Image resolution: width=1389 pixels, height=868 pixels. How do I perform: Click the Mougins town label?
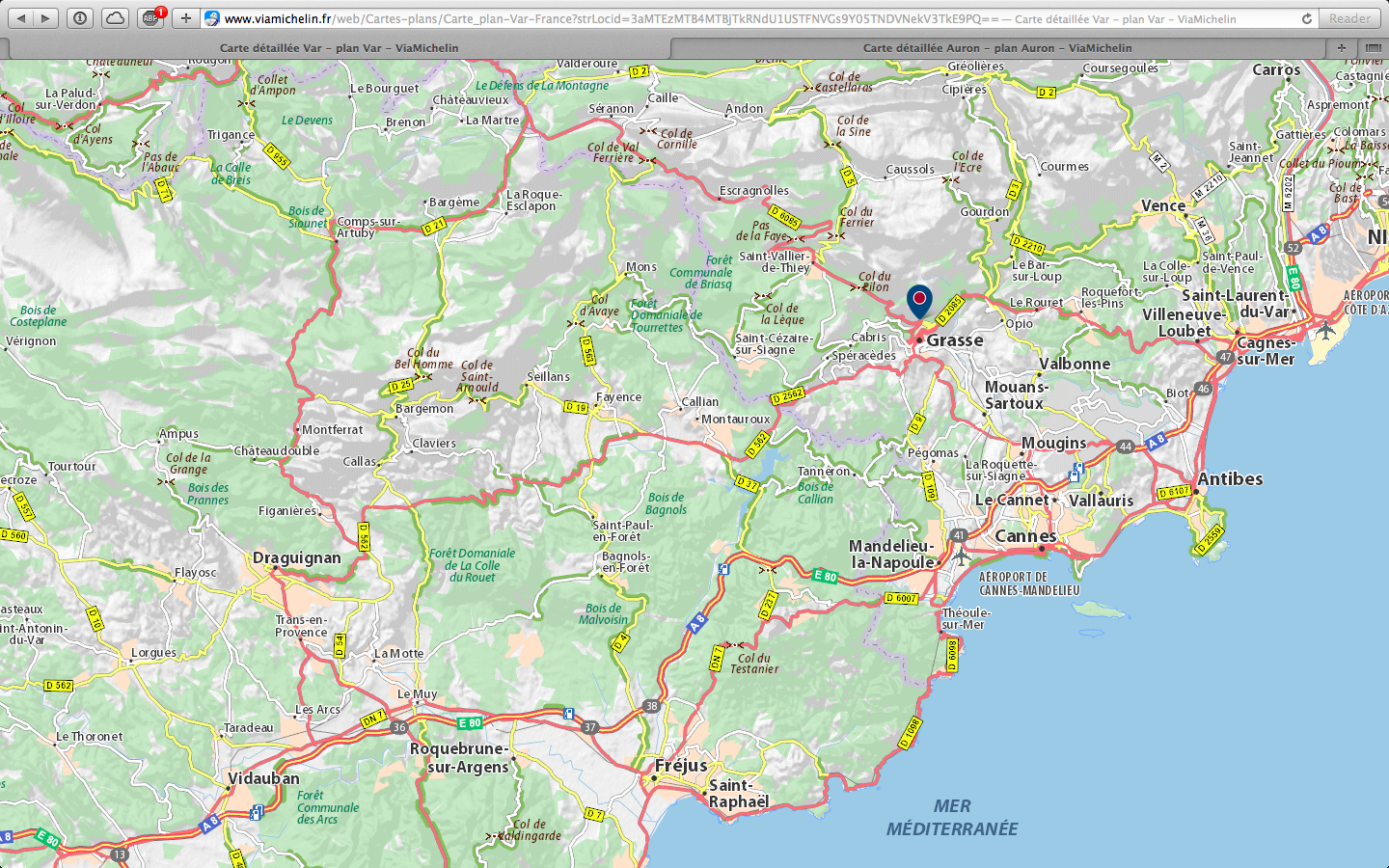pyautogui.click(x=1053, y=444)
